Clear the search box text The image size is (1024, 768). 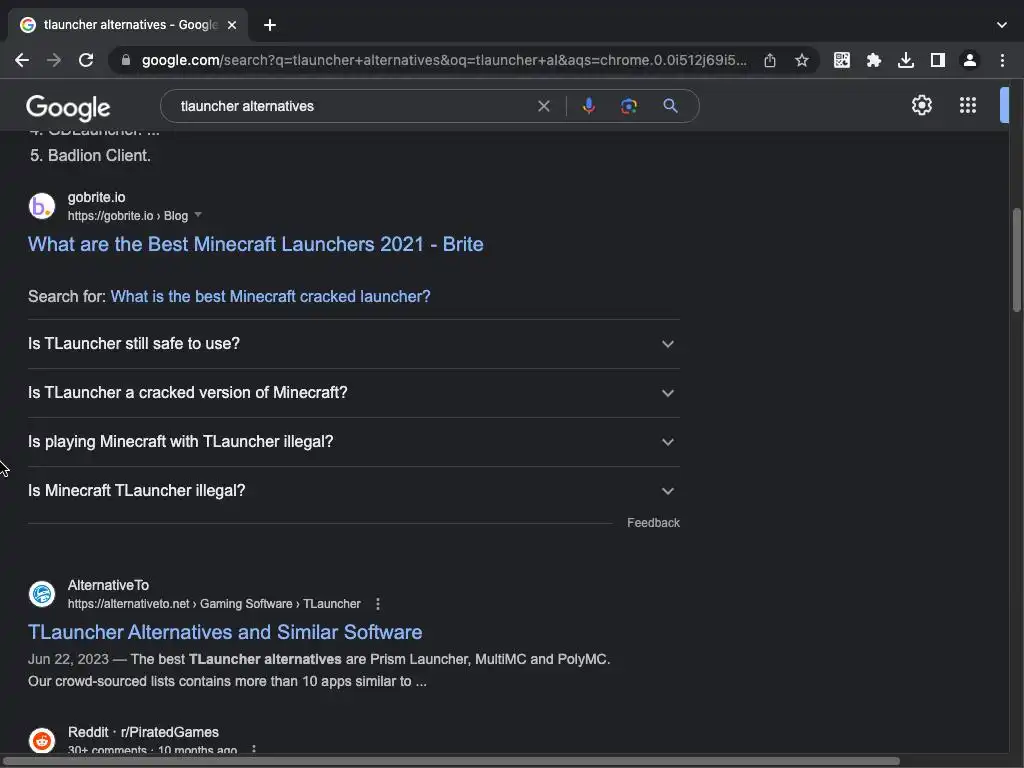point(543,106)
